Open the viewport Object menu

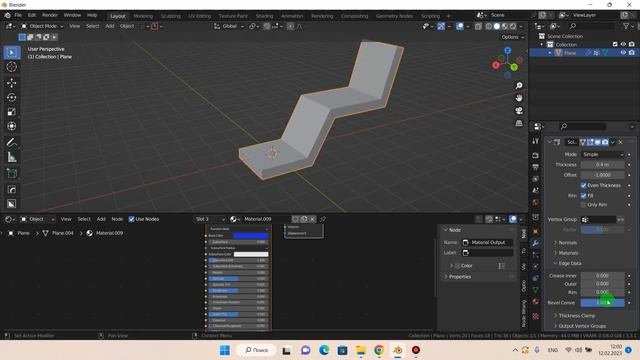[127, 26]
